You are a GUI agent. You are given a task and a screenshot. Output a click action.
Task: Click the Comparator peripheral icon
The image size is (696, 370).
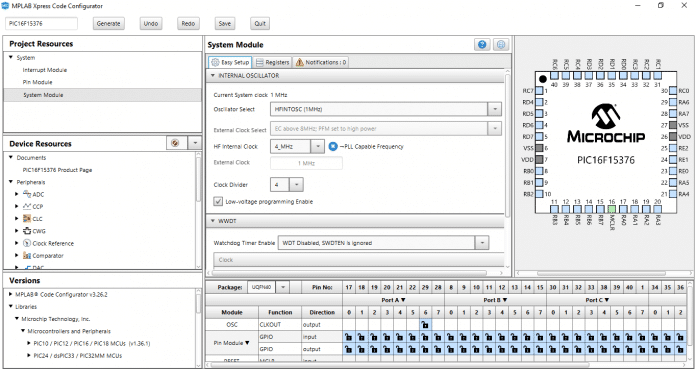tap(27, 256)
